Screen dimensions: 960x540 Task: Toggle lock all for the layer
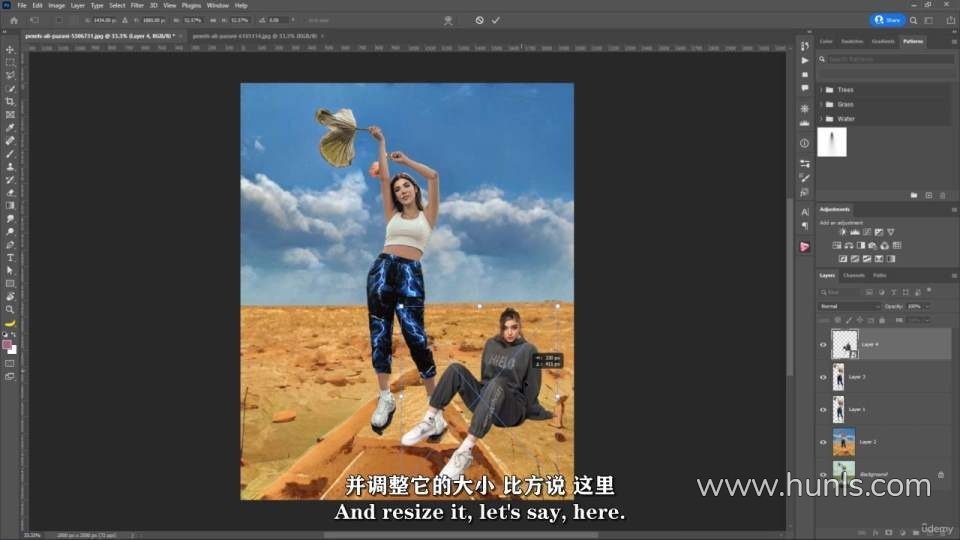point(882,320)
